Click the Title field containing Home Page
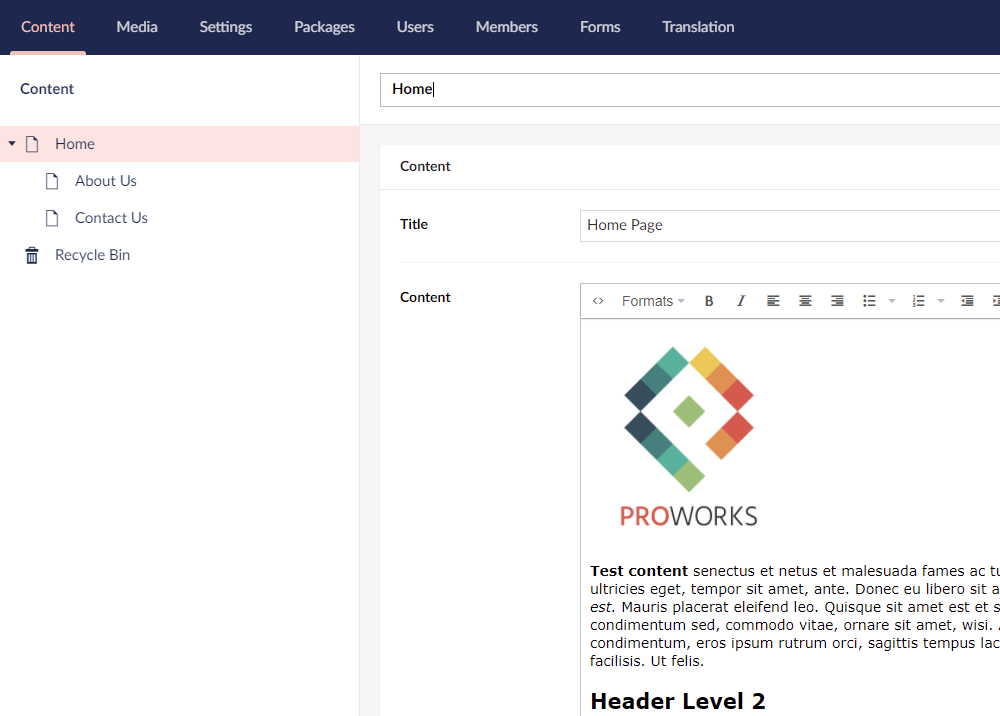The image size is (1000, 716). [x=788, y=225]
